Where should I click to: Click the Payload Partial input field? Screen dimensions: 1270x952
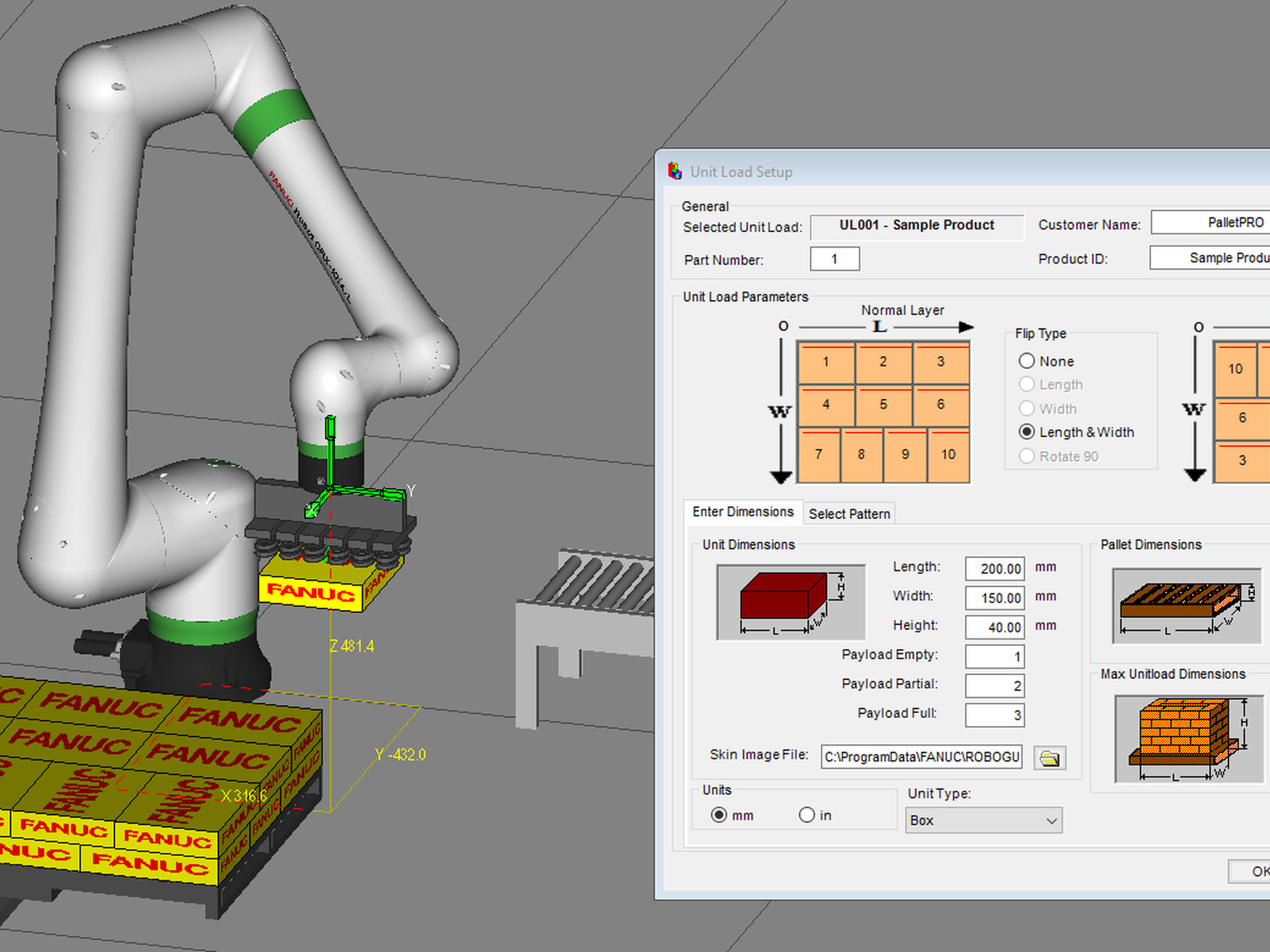point(995,685)
